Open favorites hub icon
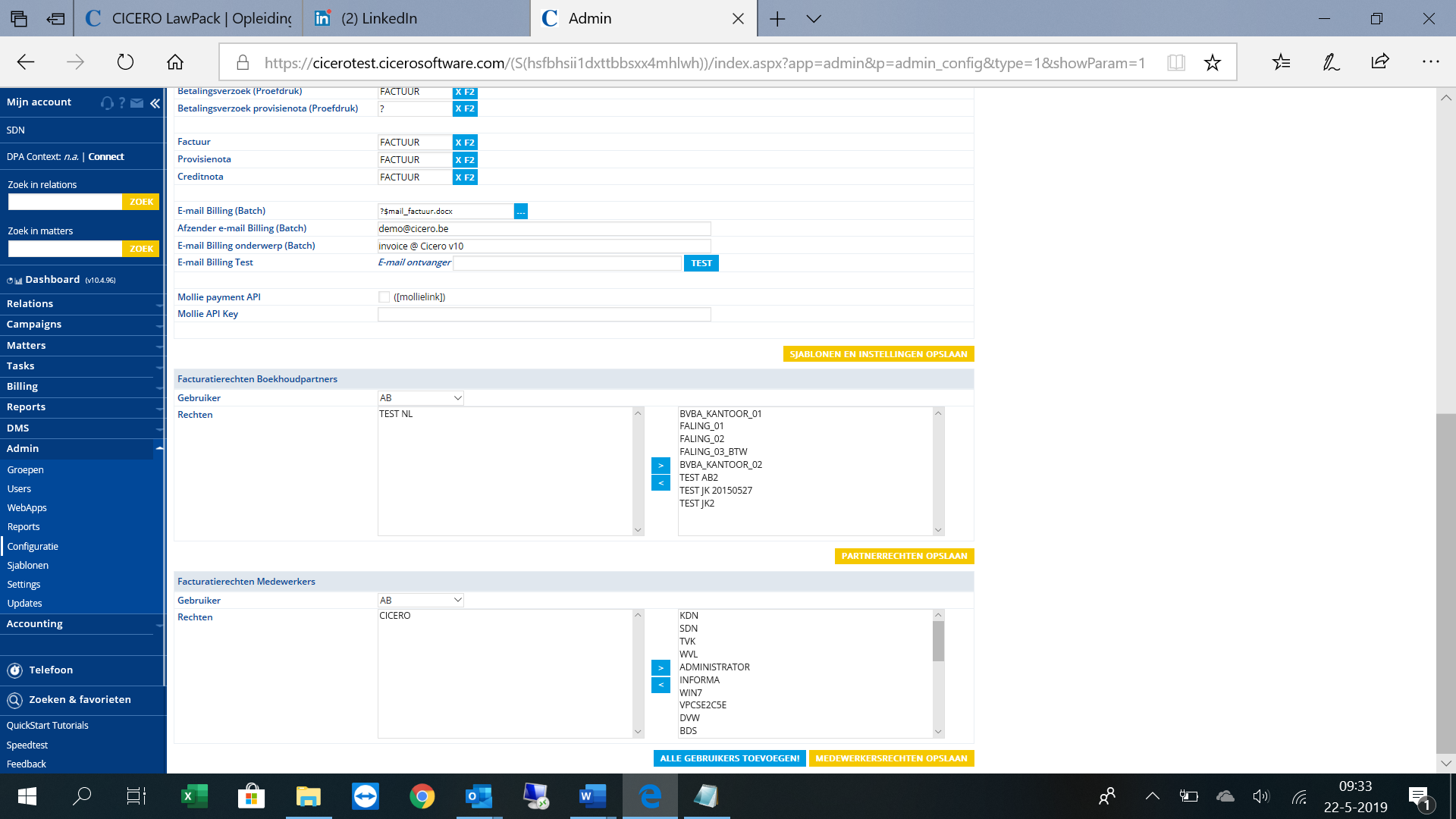 click(1282, 62)
